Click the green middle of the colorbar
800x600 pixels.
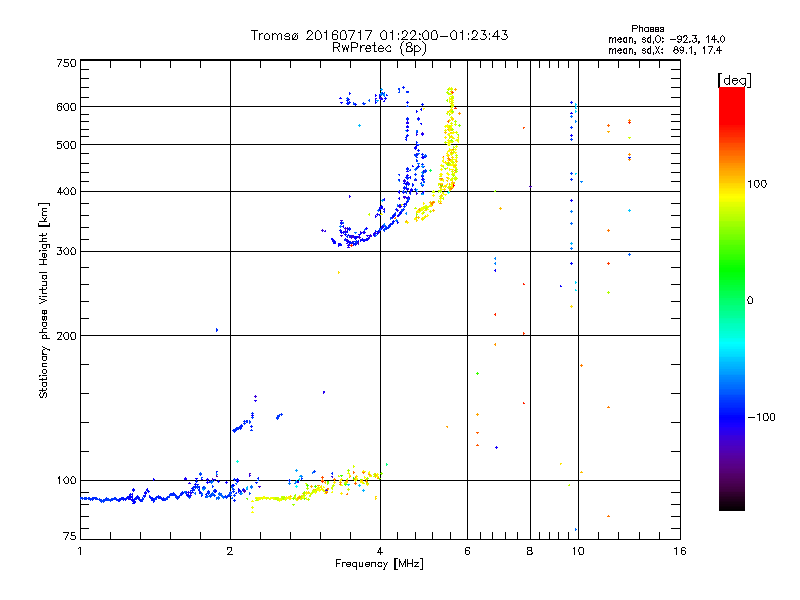click(x=732, y=270)
